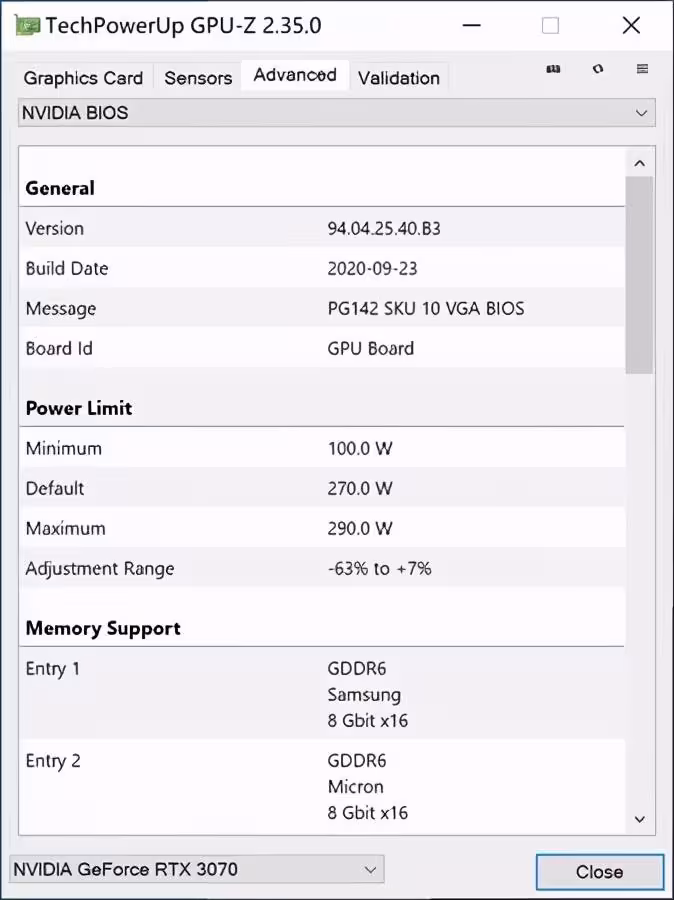Image resolution: width=674 pixels, height=900 pixels.
Task: Open the hamburger menu icon
Action: (x=643, y=70)
